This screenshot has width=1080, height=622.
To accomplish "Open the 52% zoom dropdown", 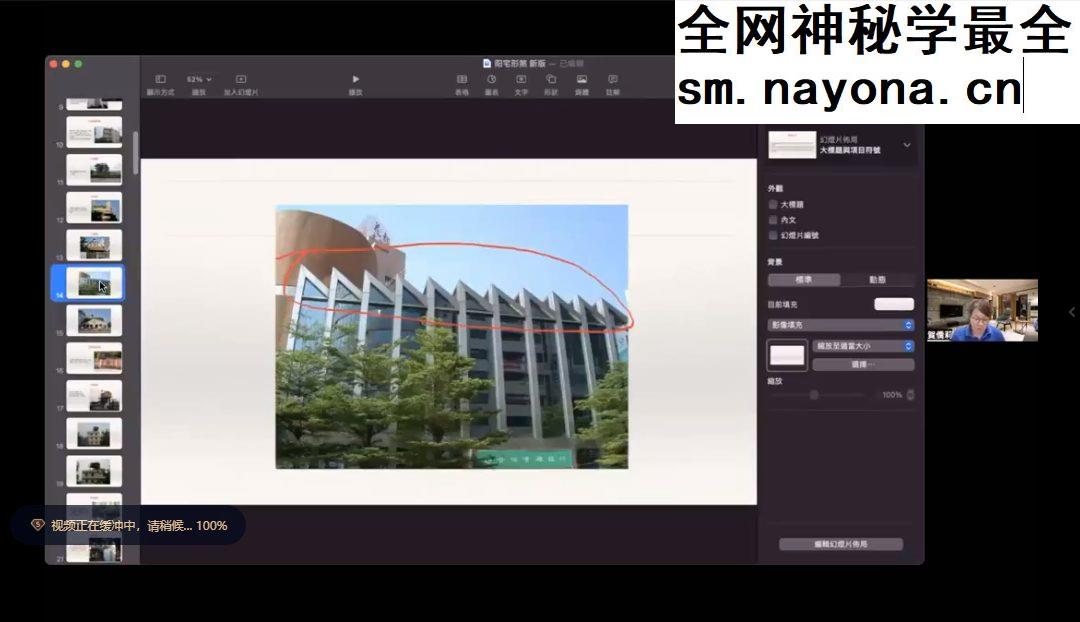I will [x=199, y=79].
